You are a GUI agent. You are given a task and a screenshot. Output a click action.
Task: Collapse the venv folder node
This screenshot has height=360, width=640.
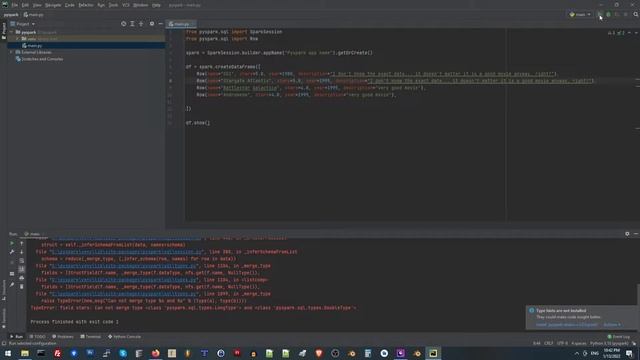pyautogui.click(x=17, y=39)
